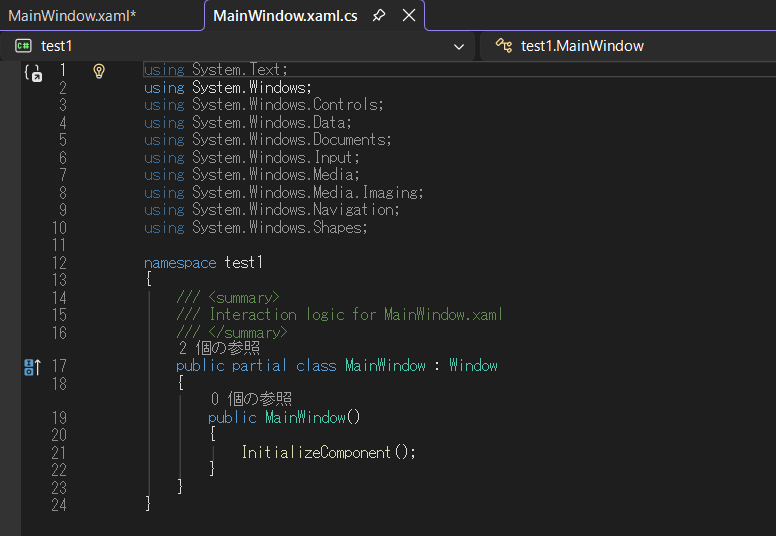776x536 pixels.
Task: Click the inheritance margin icon beside line 17
Action: [32, 367]
